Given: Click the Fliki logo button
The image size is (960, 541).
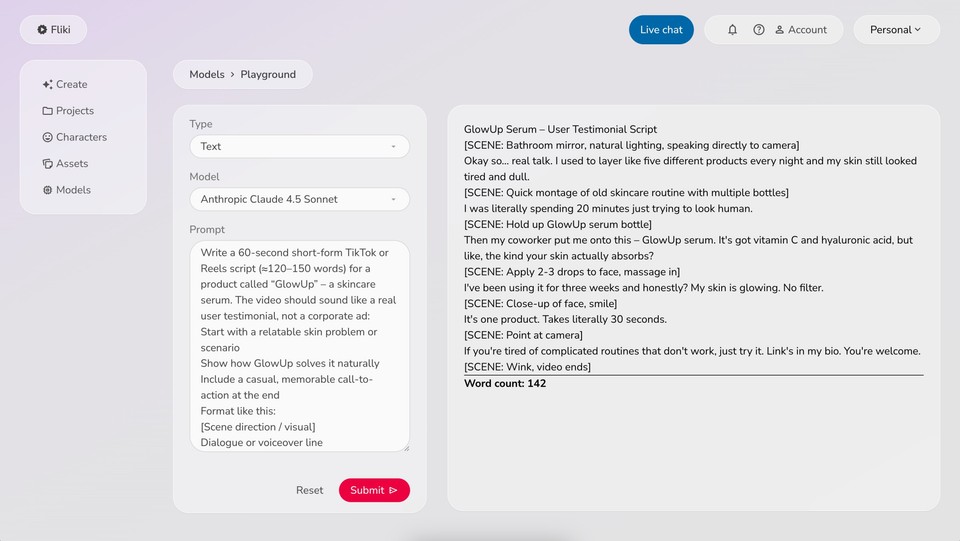Looking at the screenshot, I should pos(53,30).
